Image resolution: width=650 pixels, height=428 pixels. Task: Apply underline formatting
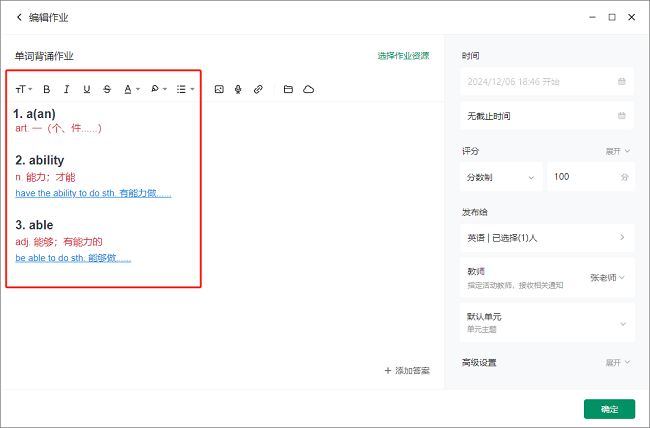pos(87,89)
